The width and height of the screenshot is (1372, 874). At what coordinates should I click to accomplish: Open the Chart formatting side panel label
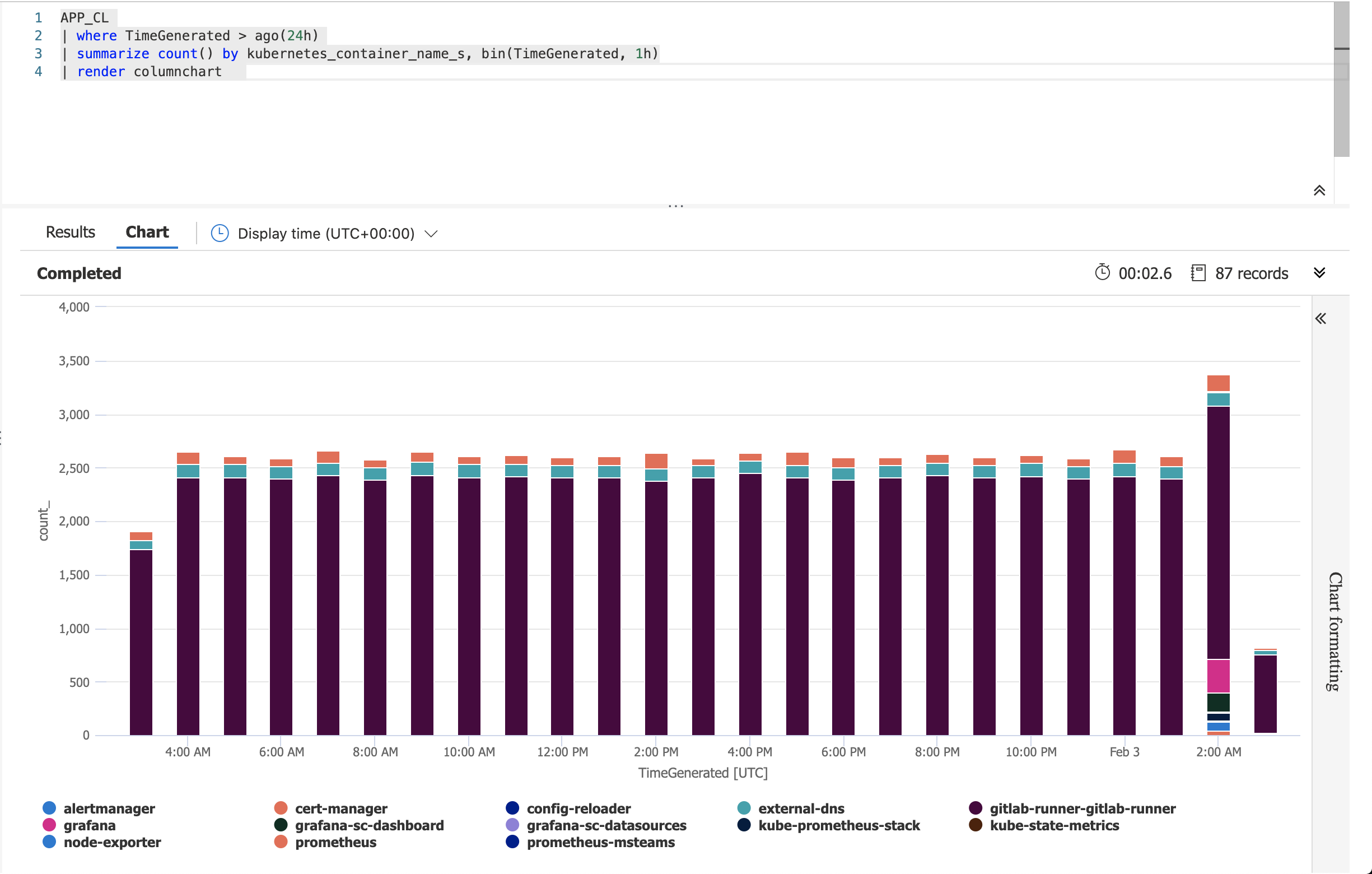pos(1335,632)
